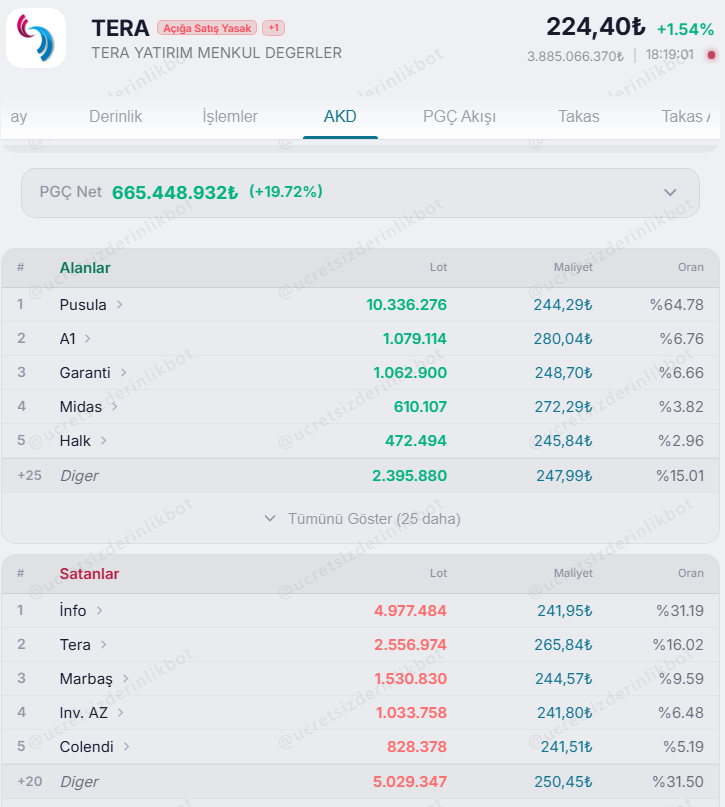Screen dimensions: 725x807
Task: Expand Pusula buyer details chevron
Action: tap(119, 305)
